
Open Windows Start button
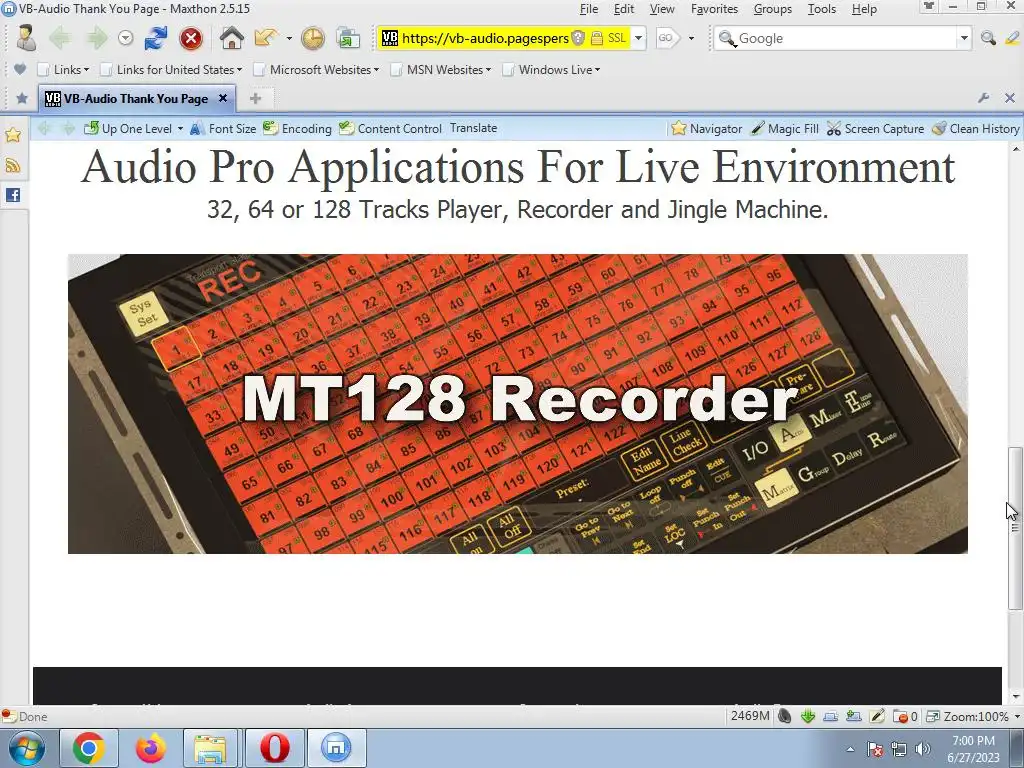pyautogui.click(x=26, y=748)
